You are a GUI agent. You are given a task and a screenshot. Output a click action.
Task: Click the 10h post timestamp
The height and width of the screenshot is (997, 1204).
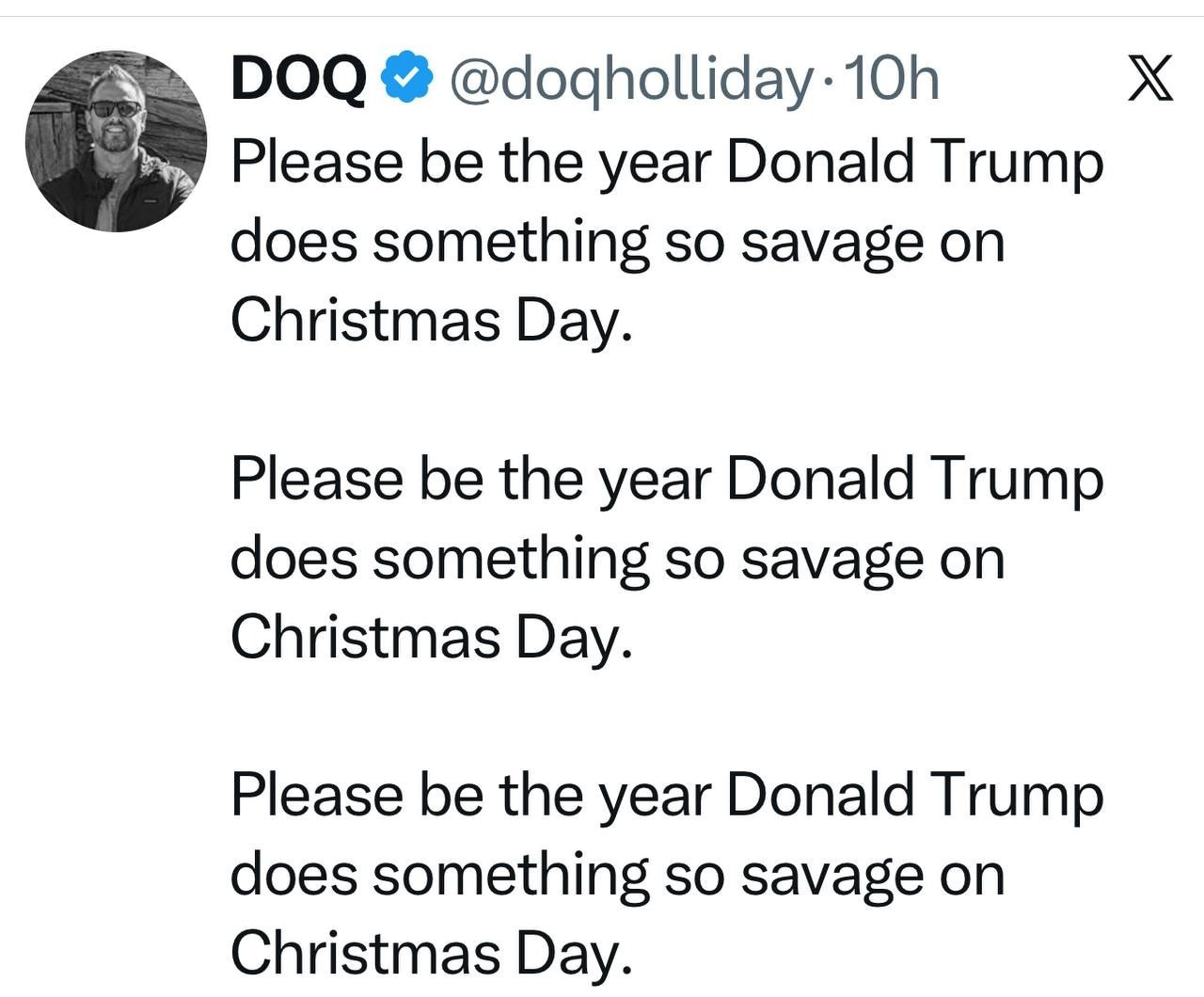pyautogui.click(x=892, y=79)
